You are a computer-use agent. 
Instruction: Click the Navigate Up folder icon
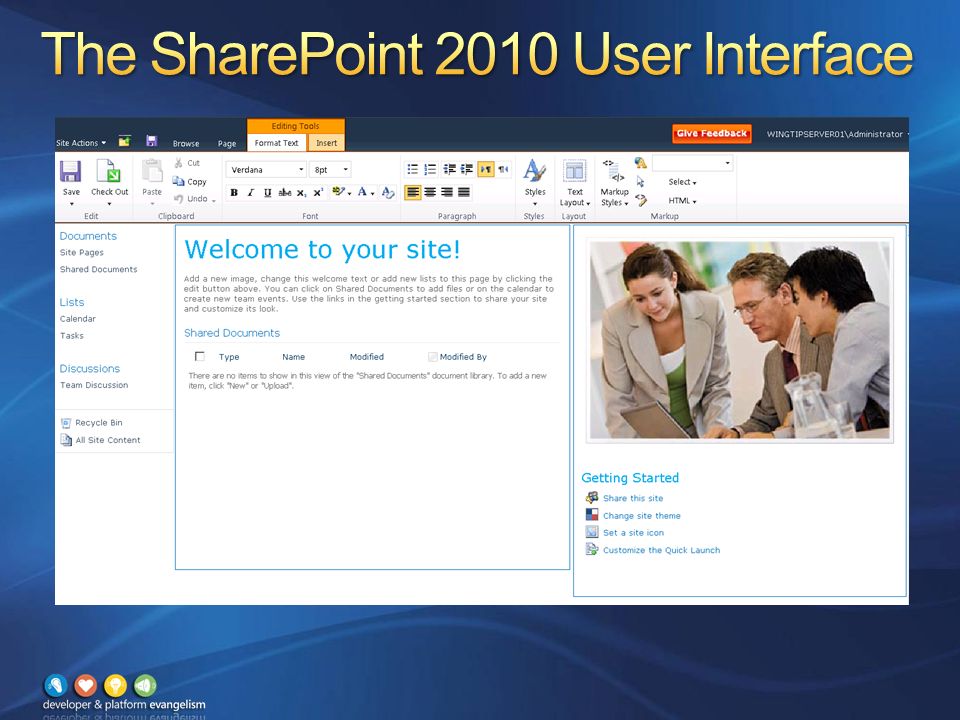(x=124, y=141)
